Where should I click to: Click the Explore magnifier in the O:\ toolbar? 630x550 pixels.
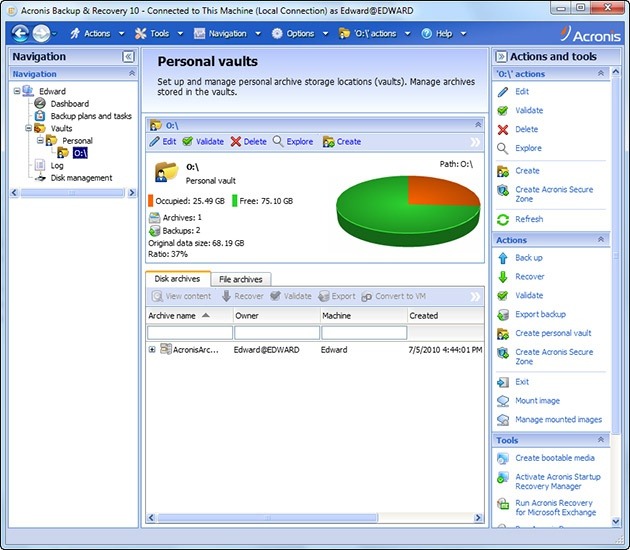(x=278, y=141)
